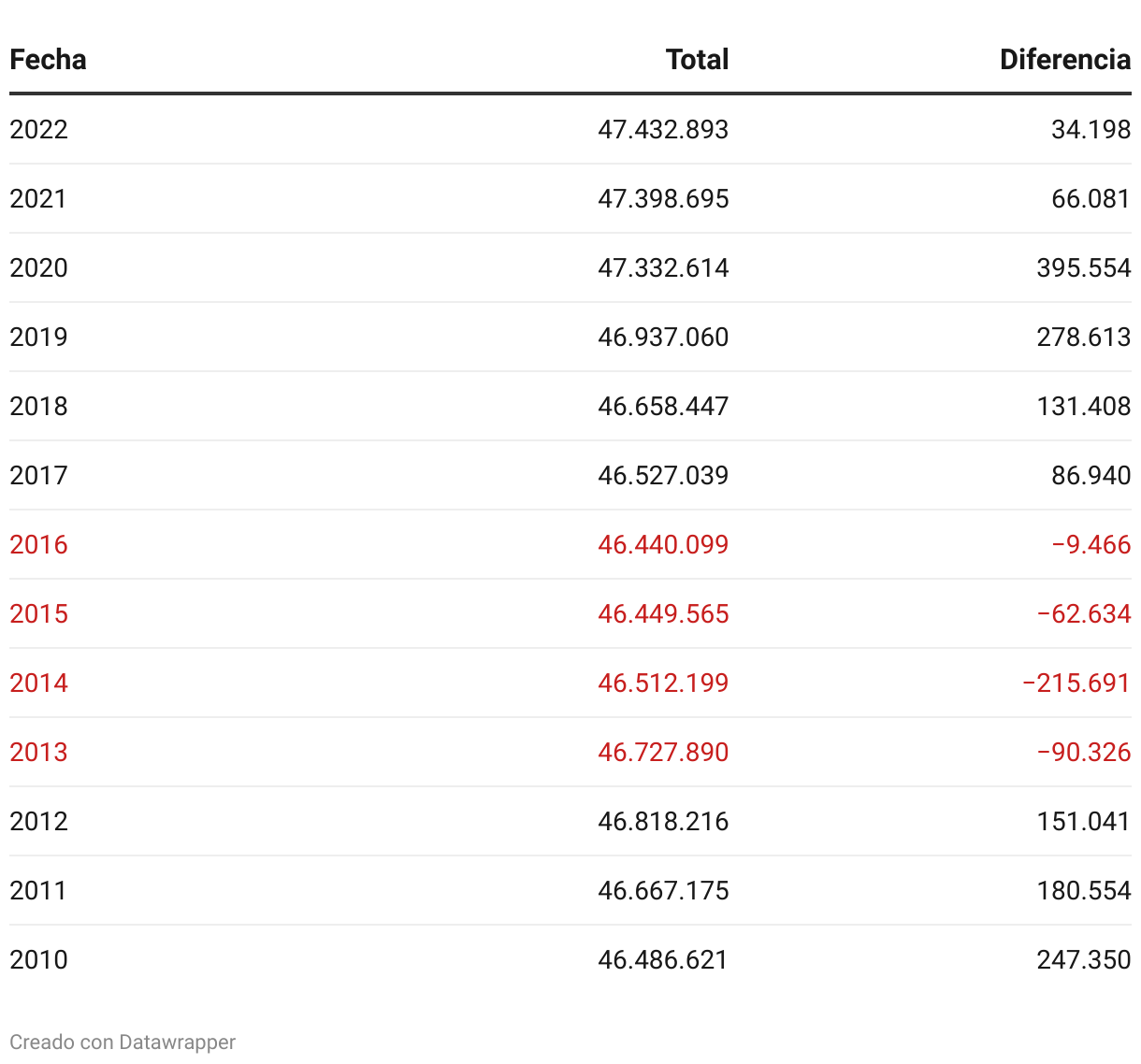Select the 2022 year cell
Image resolution: width=1141 pixels, height=1064 pixels.
click(x=38, y=129)
